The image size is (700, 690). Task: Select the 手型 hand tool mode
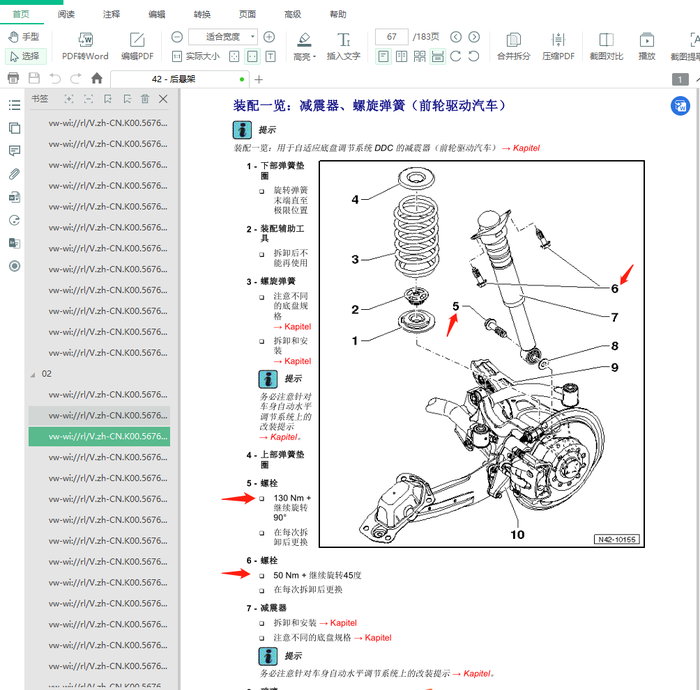coord(23,37)
